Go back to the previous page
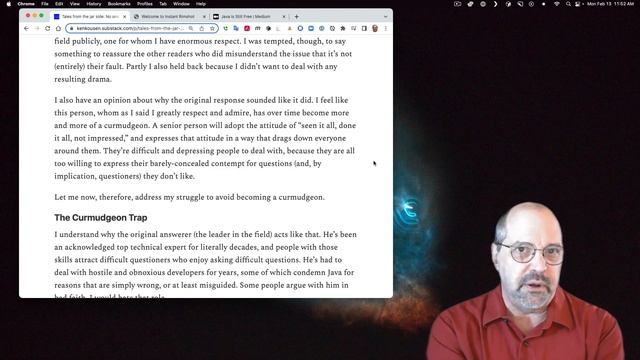The image size is (640, 360). [x=26, y=29]
